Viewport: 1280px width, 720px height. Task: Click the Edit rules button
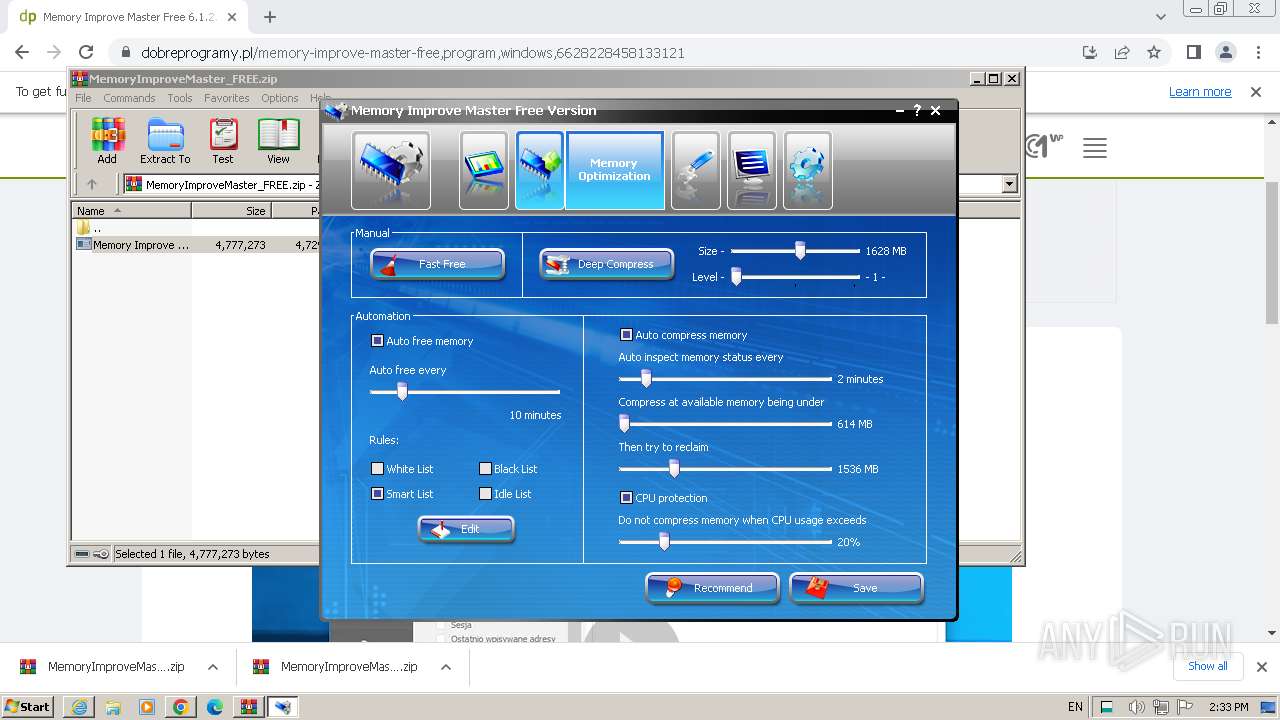pyautogui.click(x=466, y=529)
